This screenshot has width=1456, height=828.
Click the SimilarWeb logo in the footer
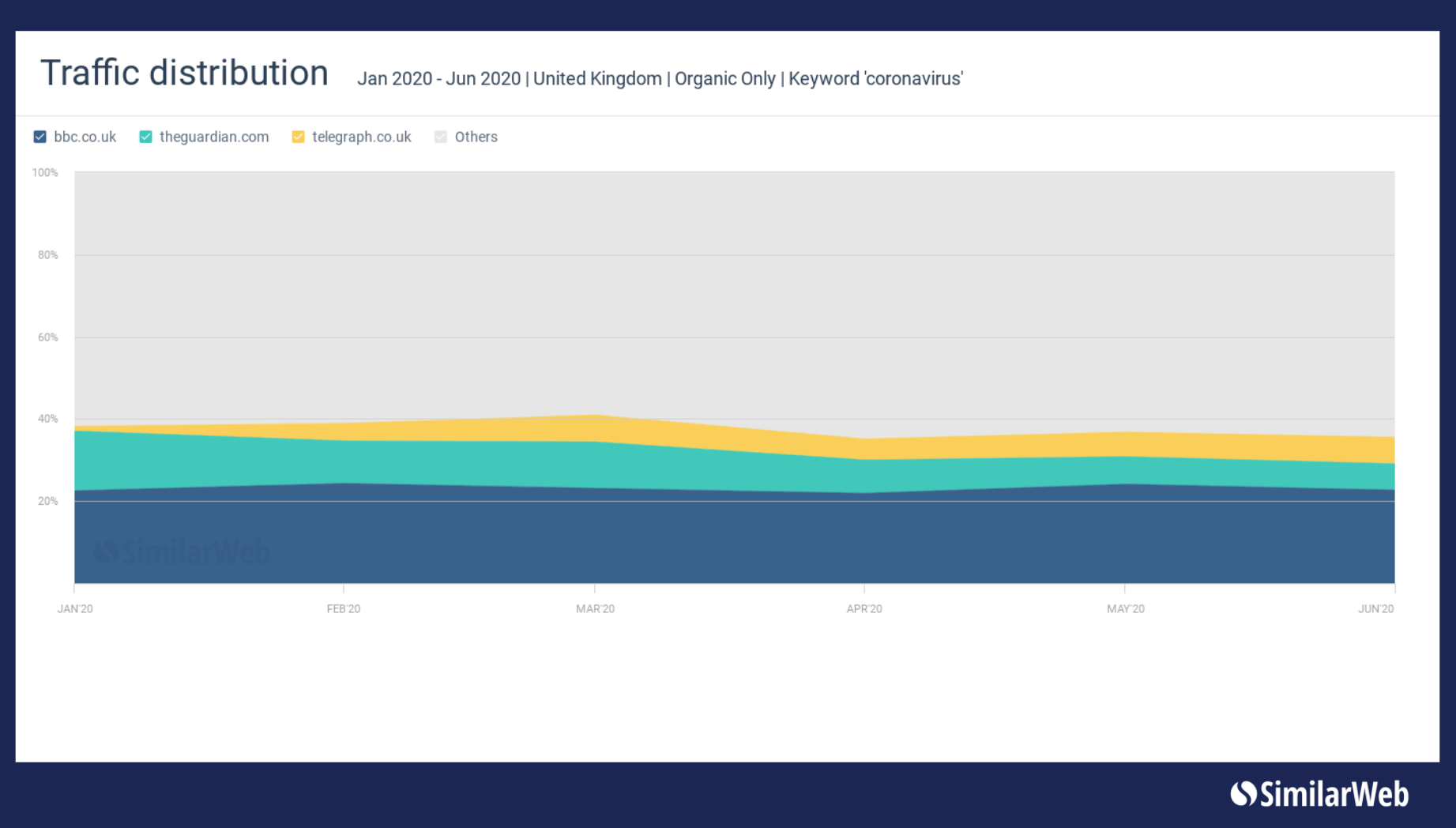1319,794
